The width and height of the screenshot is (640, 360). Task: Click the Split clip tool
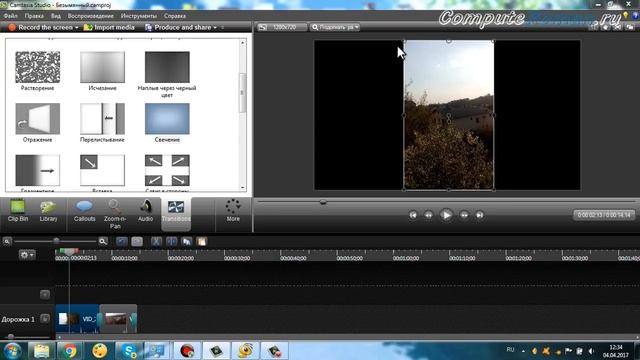click(x=171, y=242)
